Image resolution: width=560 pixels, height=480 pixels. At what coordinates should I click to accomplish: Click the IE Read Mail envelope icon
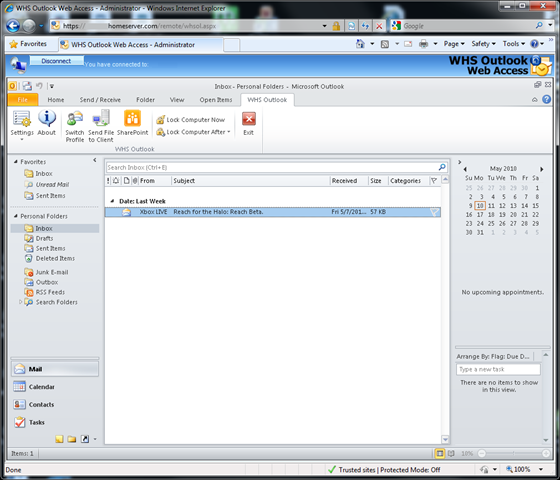point(408,44)
